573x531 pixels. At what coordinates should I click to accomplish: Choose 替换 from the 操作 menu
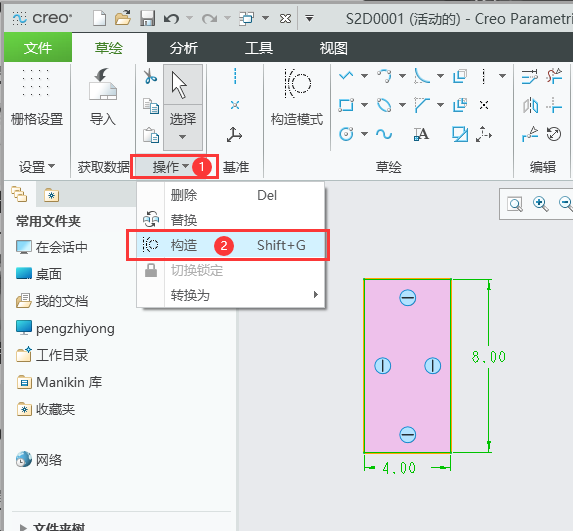pos(231,220)
